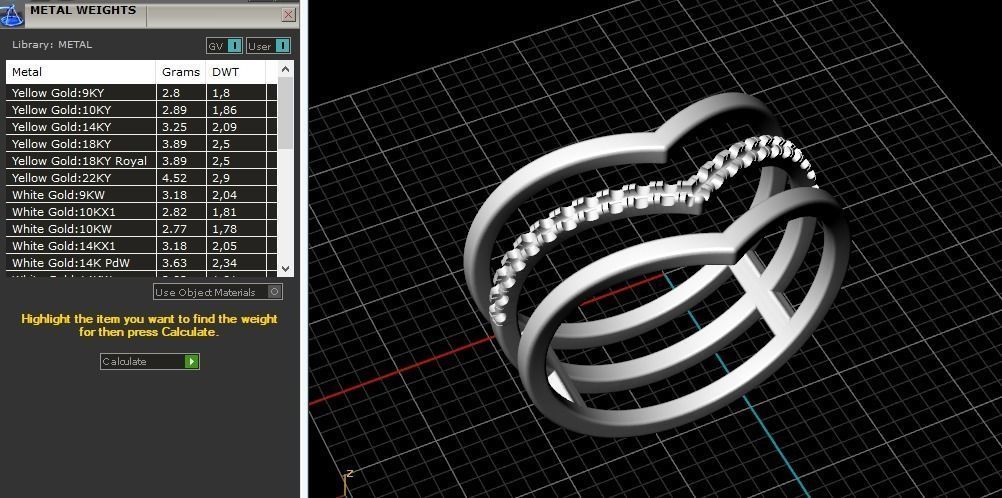Select the White Gold:14KX1 row

click(x=142, y=245)
